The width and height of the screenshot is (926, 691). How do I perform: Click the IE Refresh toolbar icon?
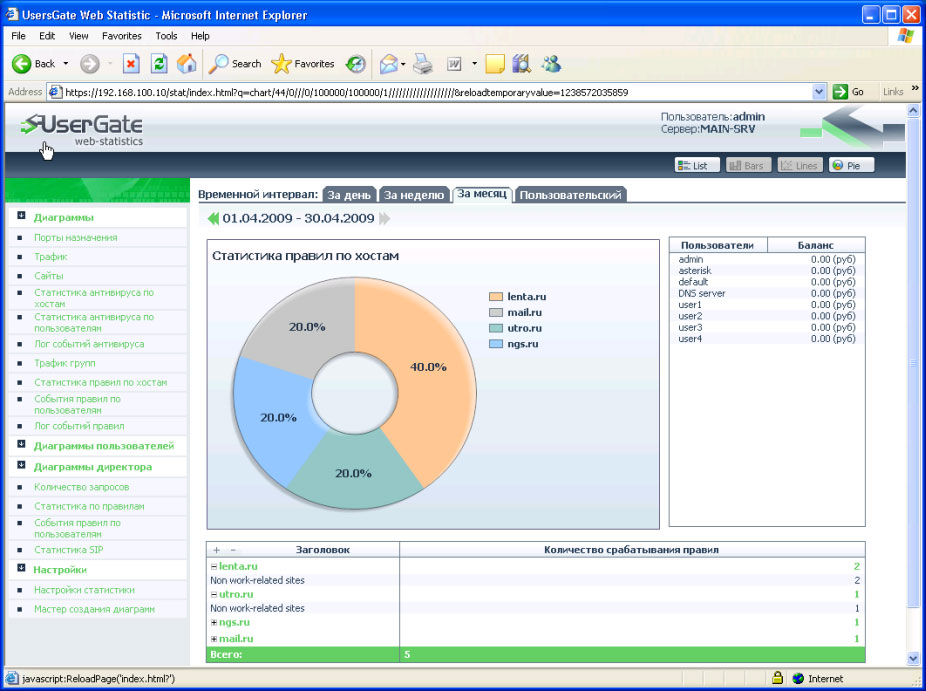[x=158, y=63]
